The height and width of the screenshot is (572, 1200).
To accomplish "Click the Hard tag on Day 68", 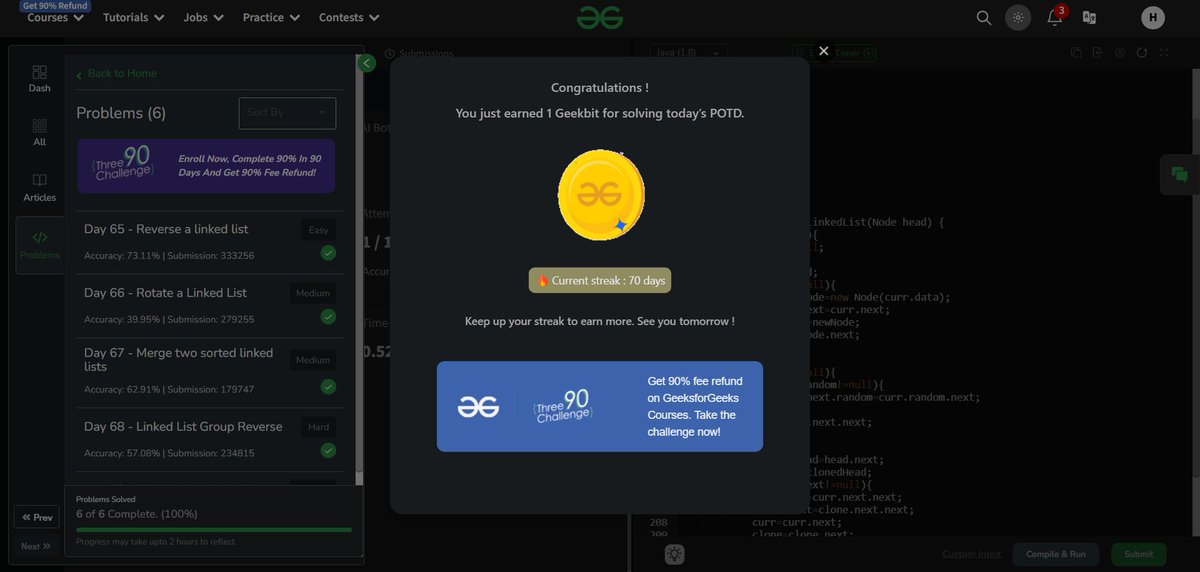I will tap(318, 427).
